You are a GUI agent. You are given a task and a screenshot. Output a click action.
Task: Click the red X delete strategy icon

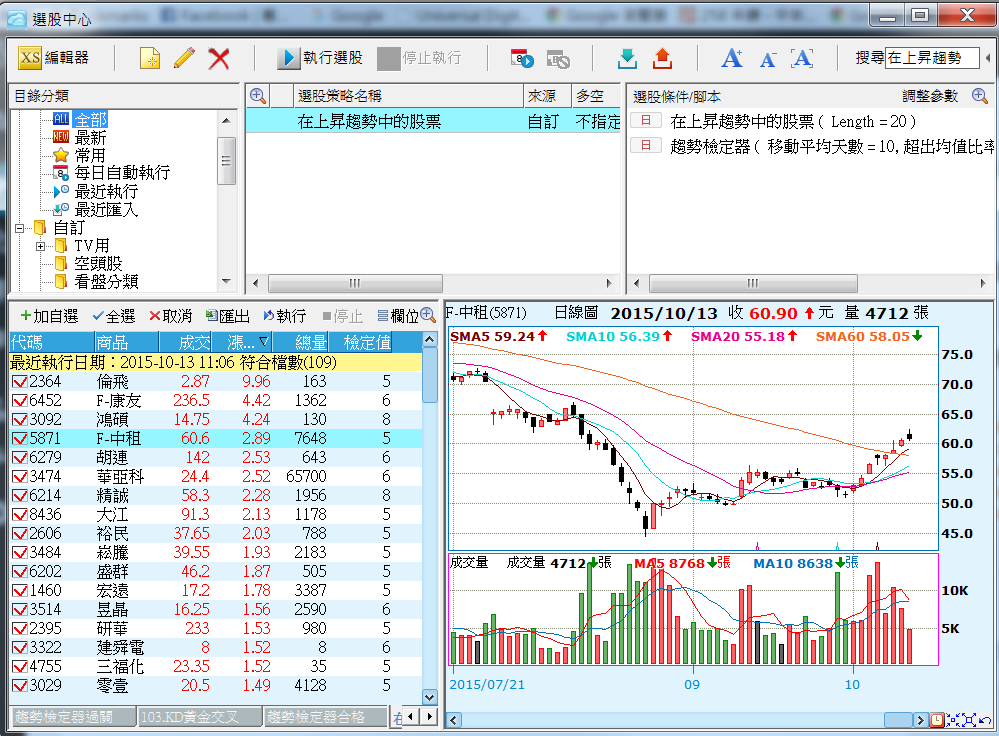point(219,58)
